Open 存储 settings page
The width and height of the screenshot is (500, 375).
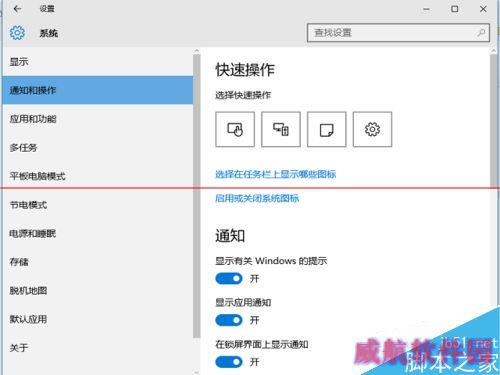97,262
